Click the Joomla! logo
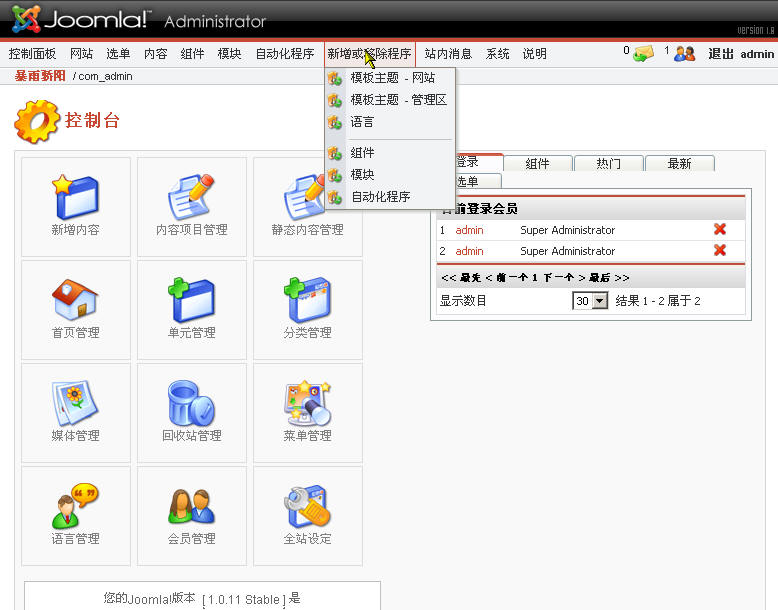The height and width of the screenshot is (610, 778). tap(80, 19)
